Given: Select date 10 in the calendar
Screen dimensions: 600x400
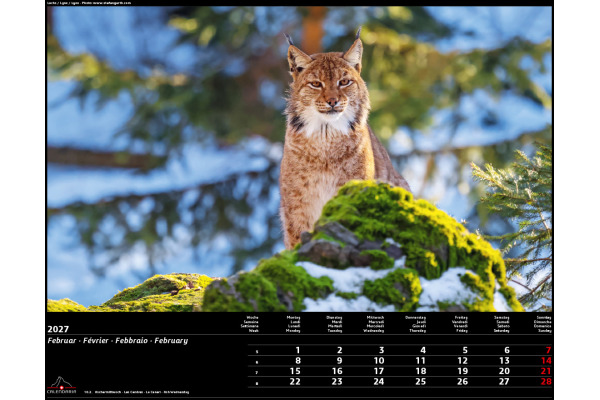Looking at the screenshot, I should 379,361.
